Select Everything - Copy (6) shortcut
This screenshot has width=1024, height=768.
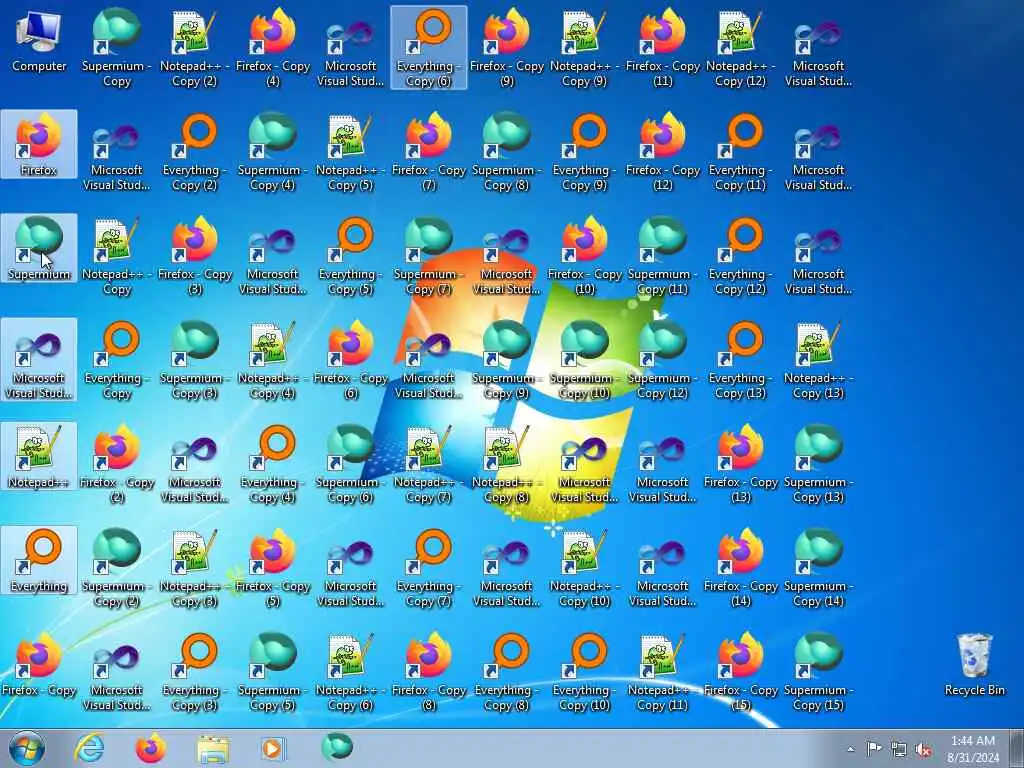[x=428, y=48]
